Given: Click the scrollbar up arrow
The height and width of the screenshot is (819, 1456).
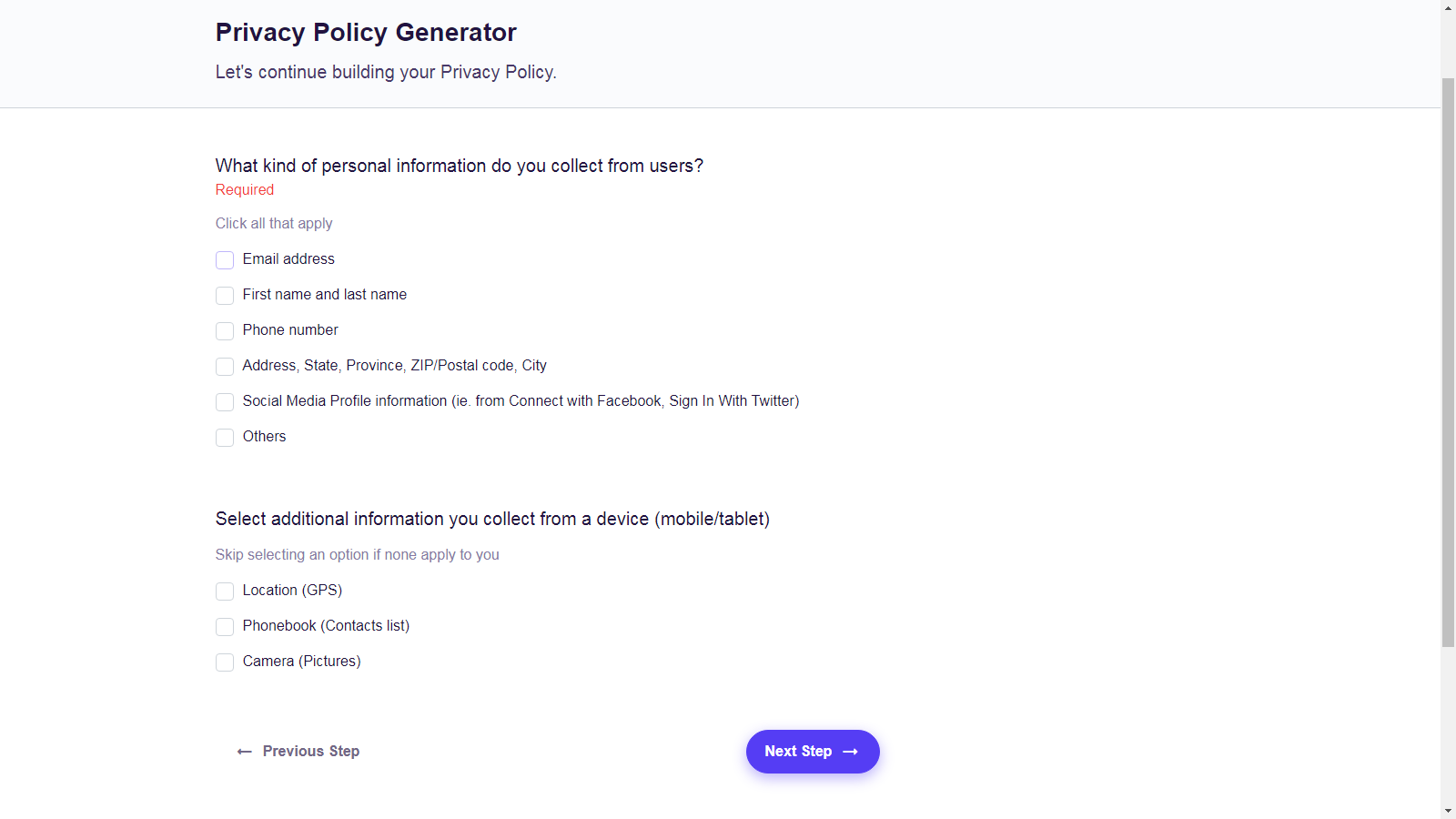Looking at the screenshot, I should click(1449, 7).
